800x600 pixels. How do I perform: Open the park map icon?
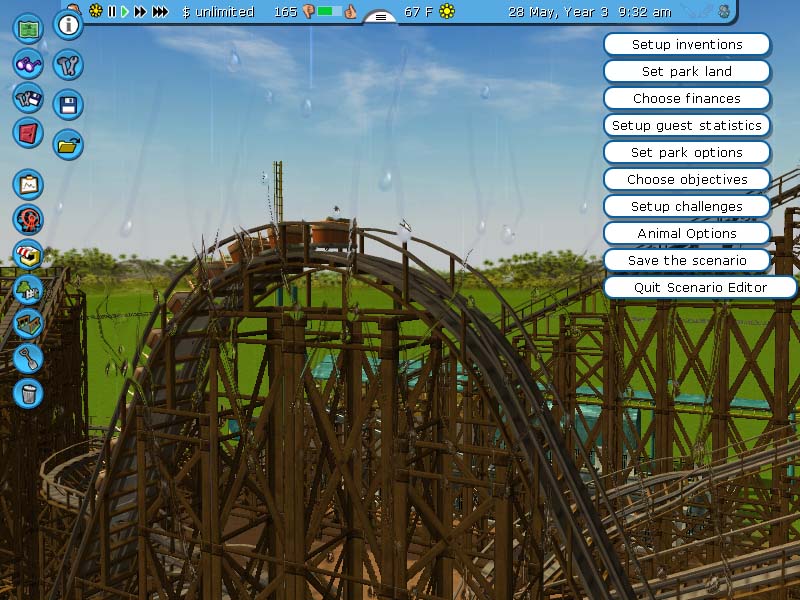[x=28, y=29]
